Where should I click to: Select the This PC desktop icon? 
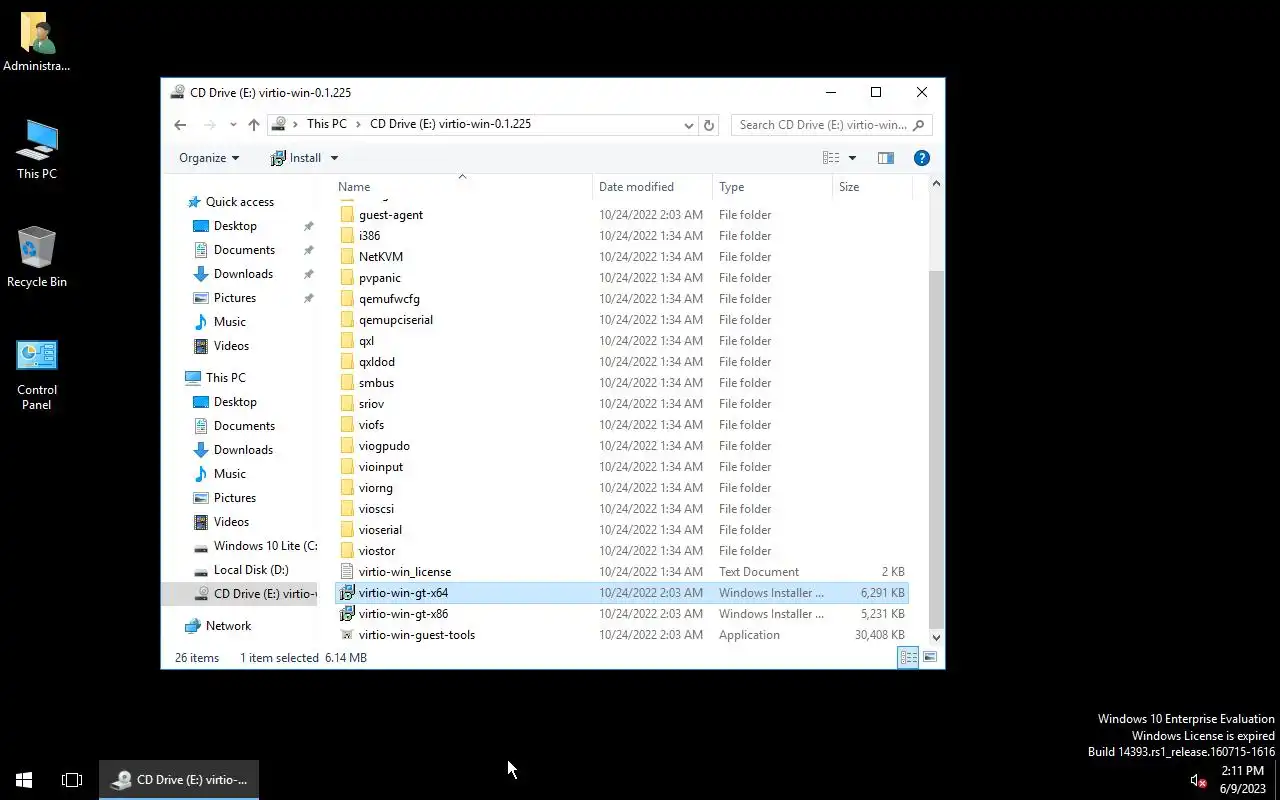click(x=37, y=150)
